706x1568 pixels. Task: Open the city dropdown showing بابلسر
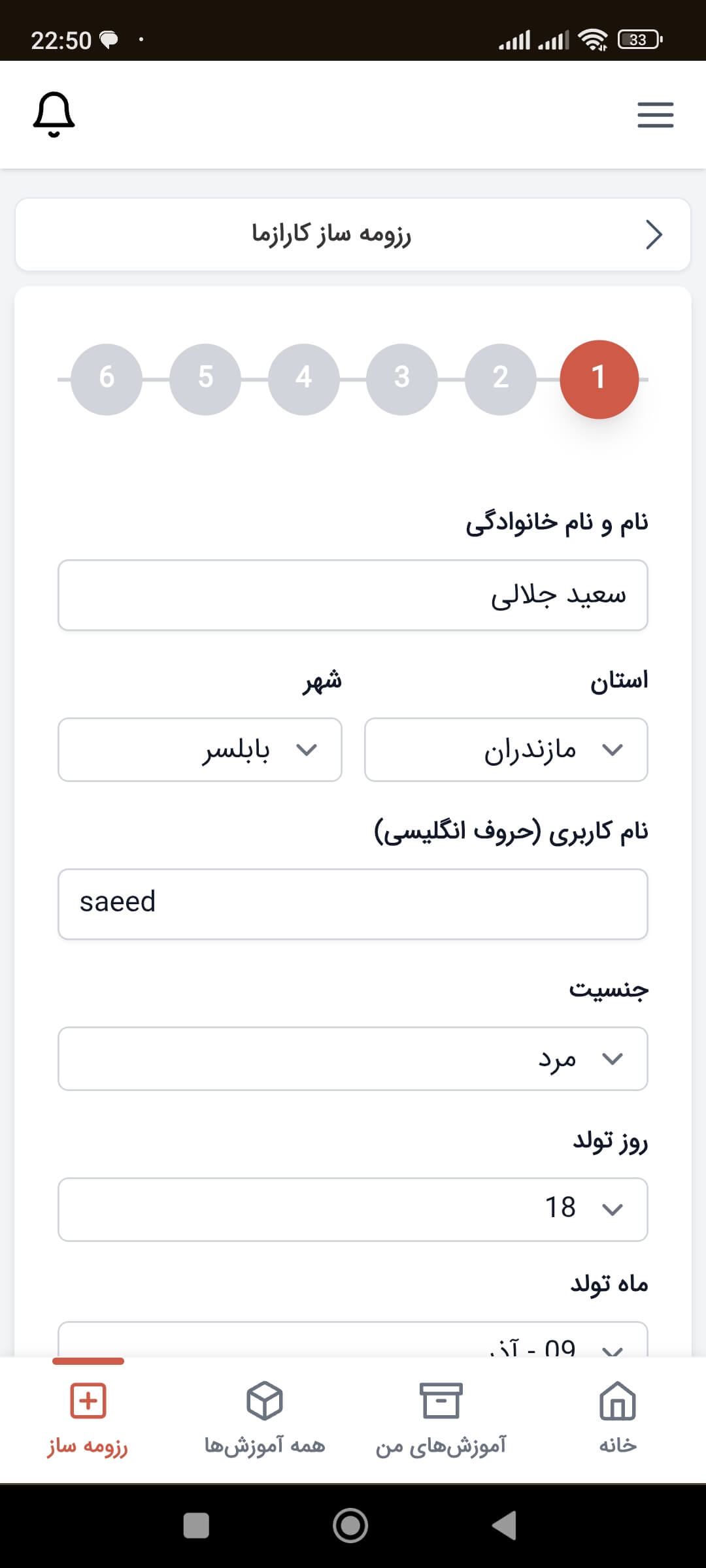click(x=199, y=749)
